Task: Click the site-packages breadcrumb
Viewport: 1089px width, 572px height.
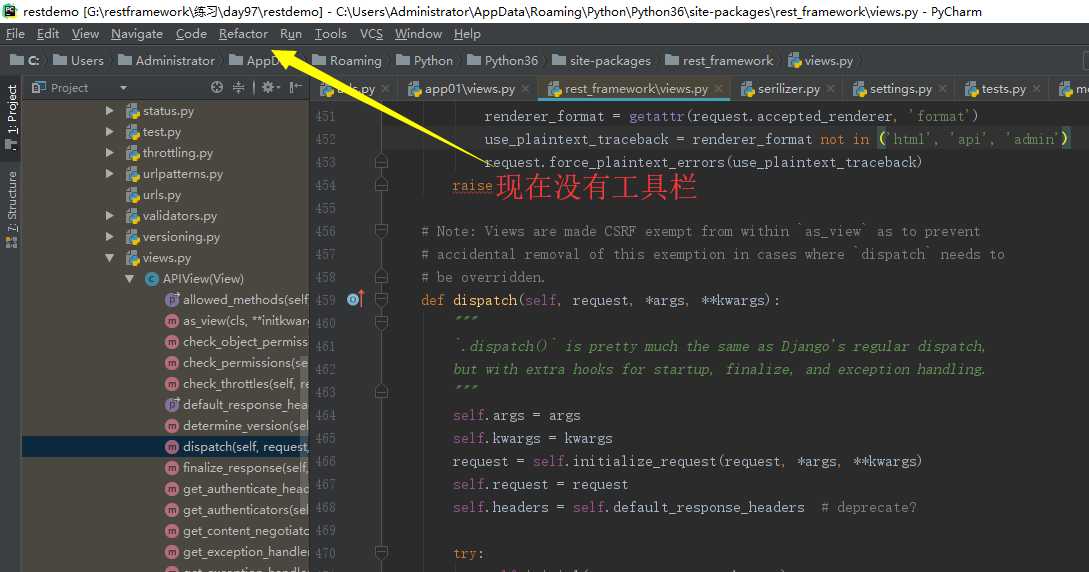Action: point(601,61)
